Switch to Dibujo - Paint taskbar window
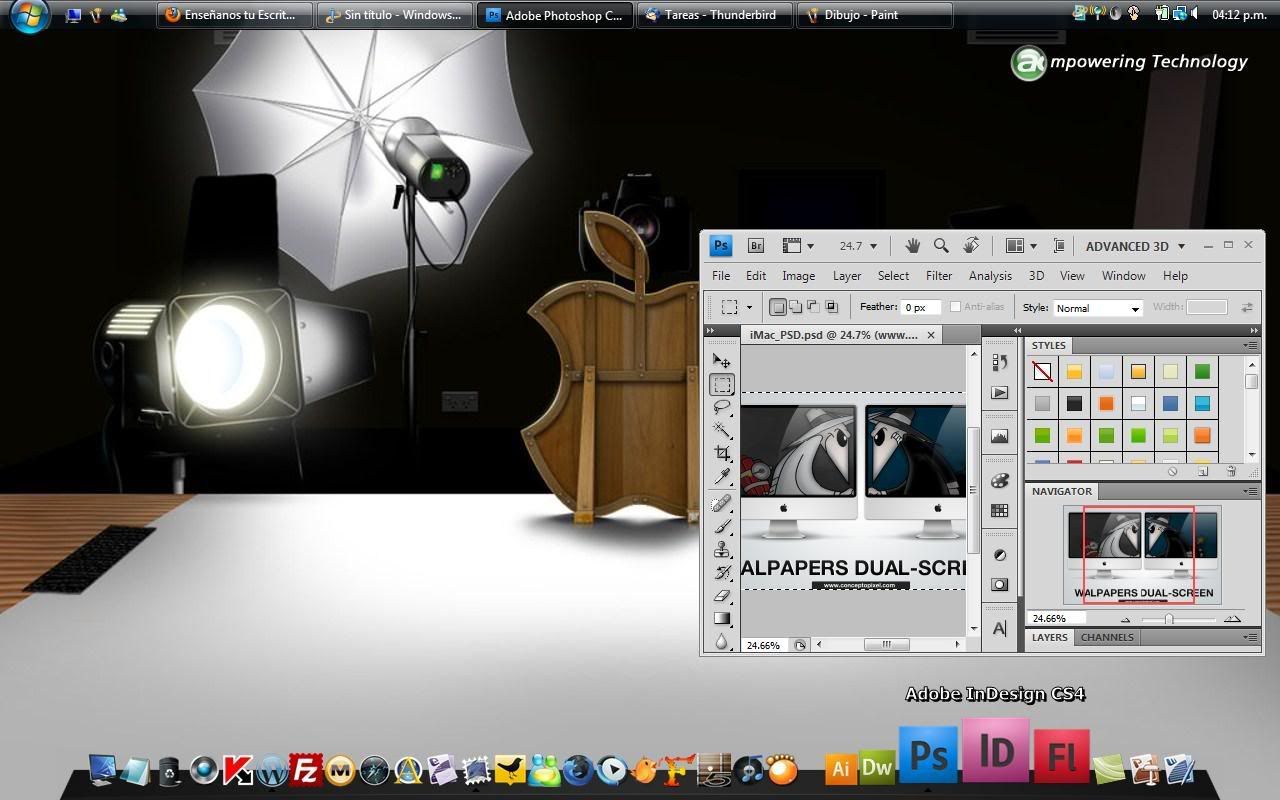 click(875, 15)
